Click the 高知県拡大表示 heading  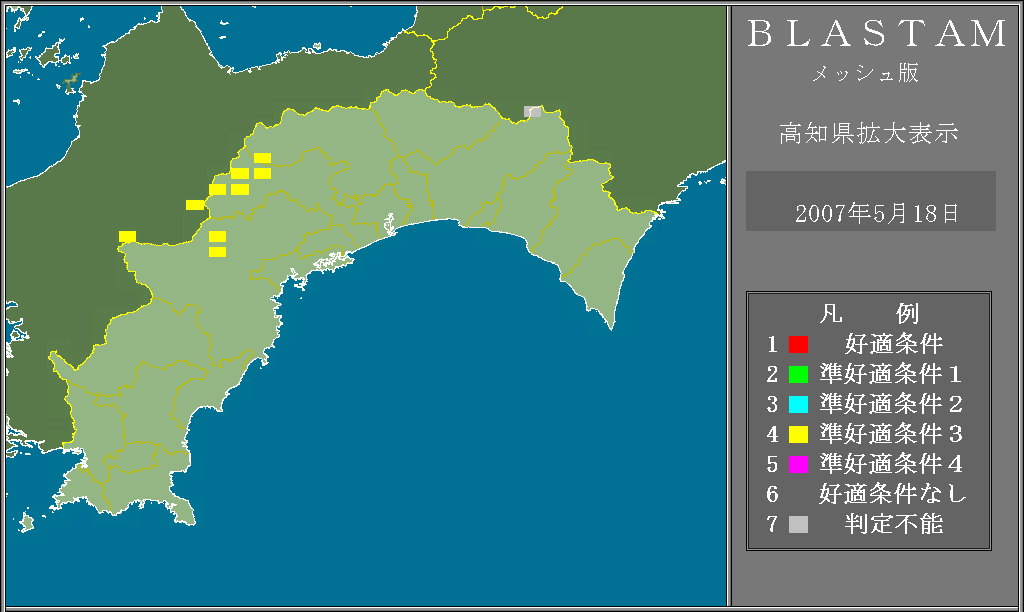(869, 133)
